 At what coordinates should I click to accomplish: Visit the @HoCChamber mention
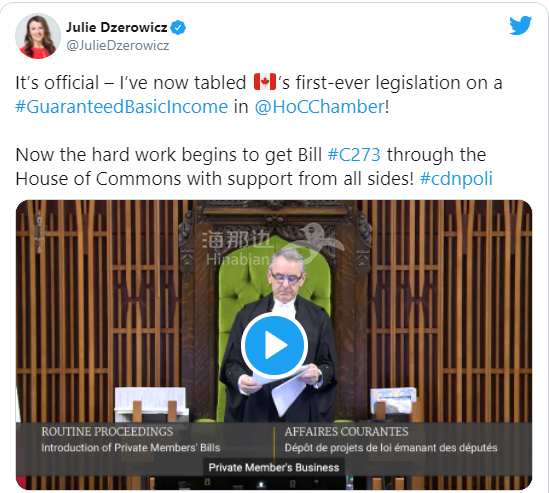pyautogui.click(x=319, y=106)
